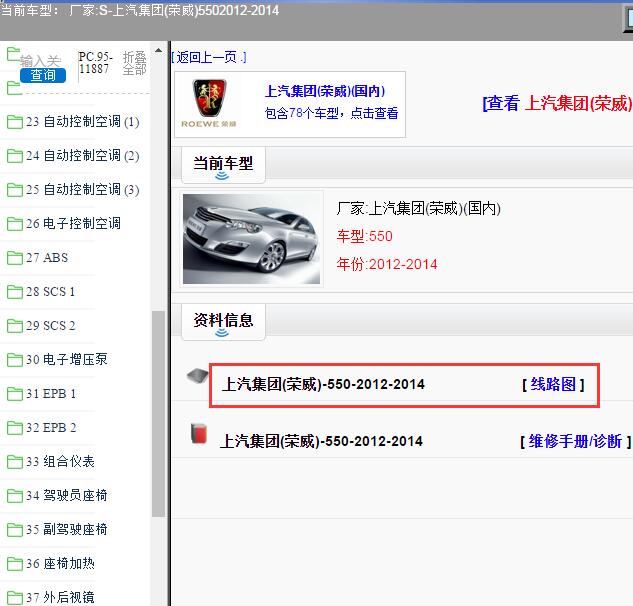
Task: Click 包含78个车型，点击查看 link
Action: coord(331,113)
